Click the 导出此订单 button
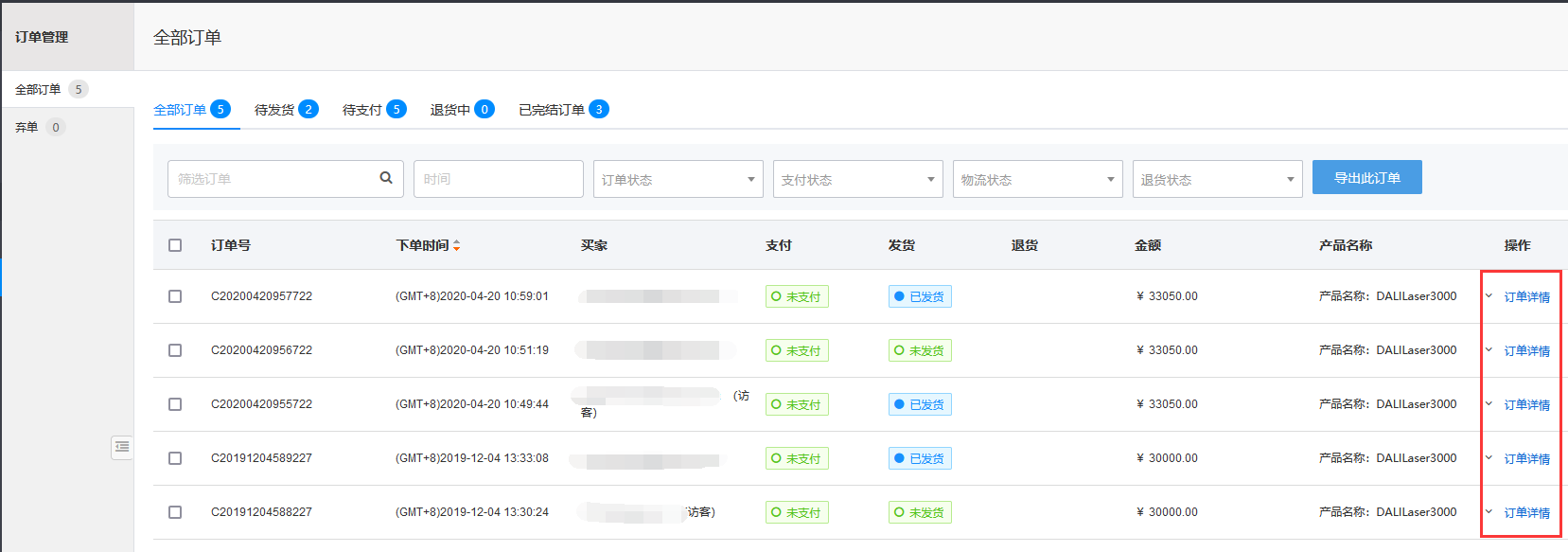 tap(1366, 177)
